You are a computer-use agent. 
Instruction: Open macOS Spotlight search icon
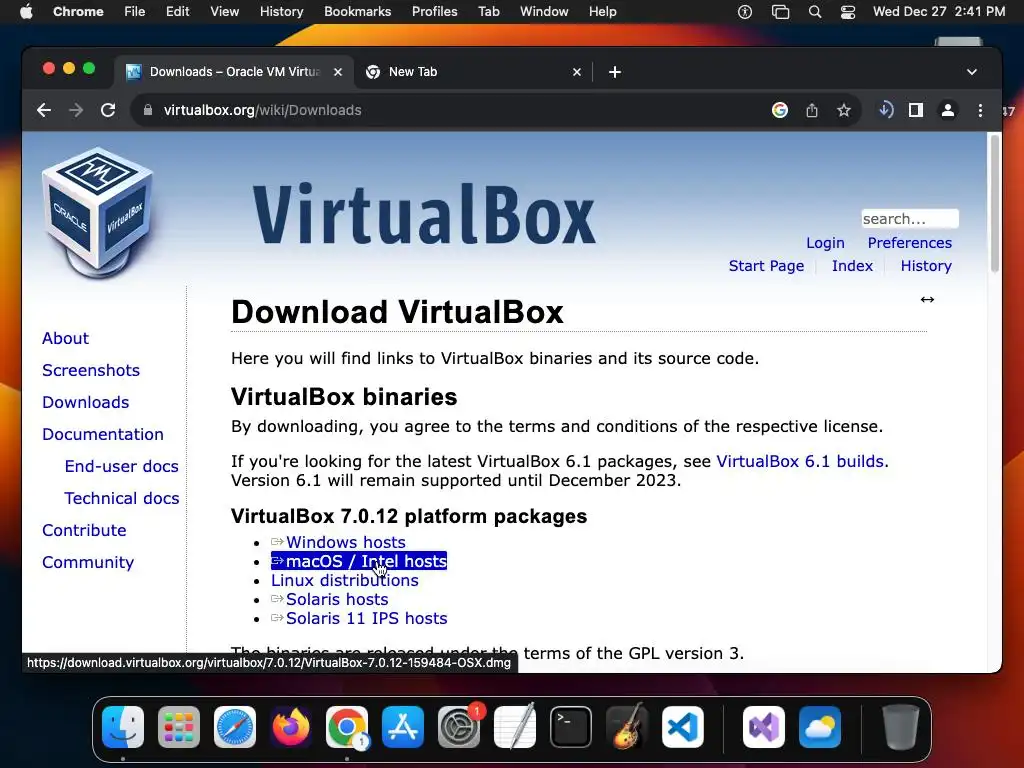click(814, 12)
